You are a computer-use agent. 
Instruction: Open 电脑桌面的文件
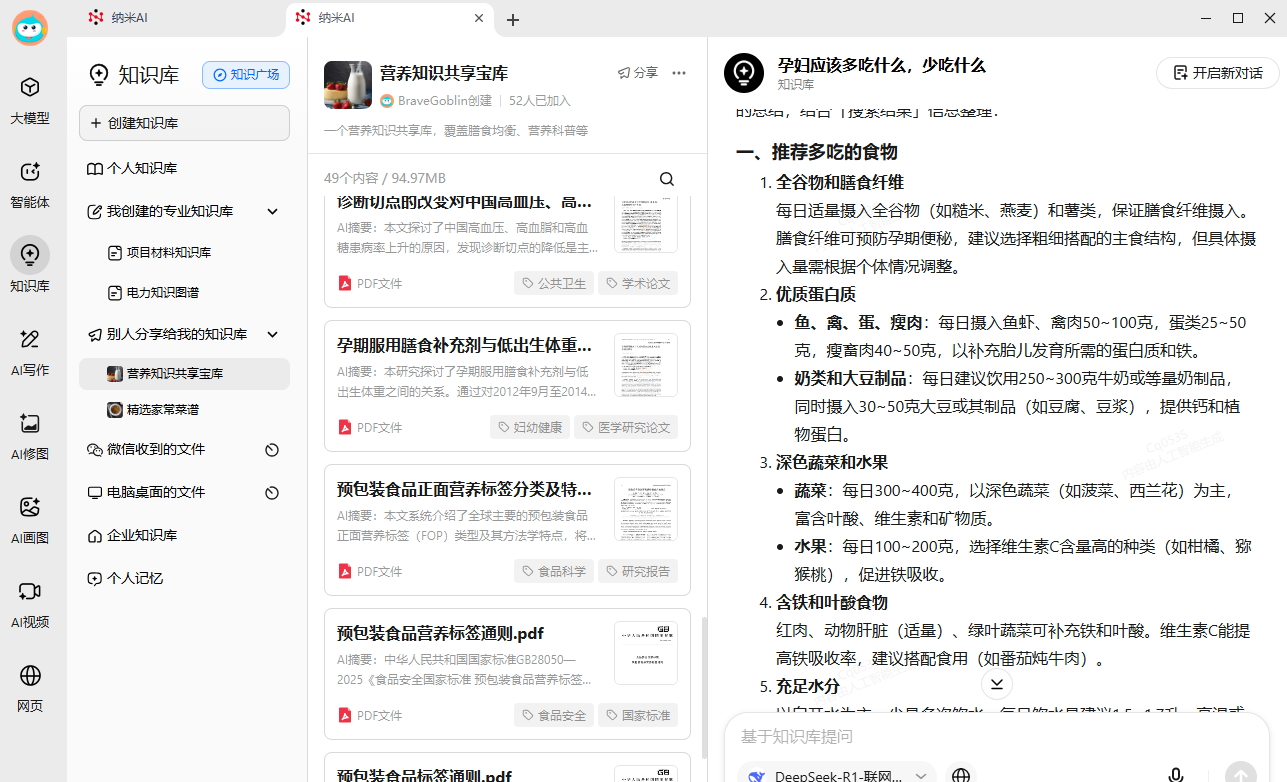click(x=155, y=493)
